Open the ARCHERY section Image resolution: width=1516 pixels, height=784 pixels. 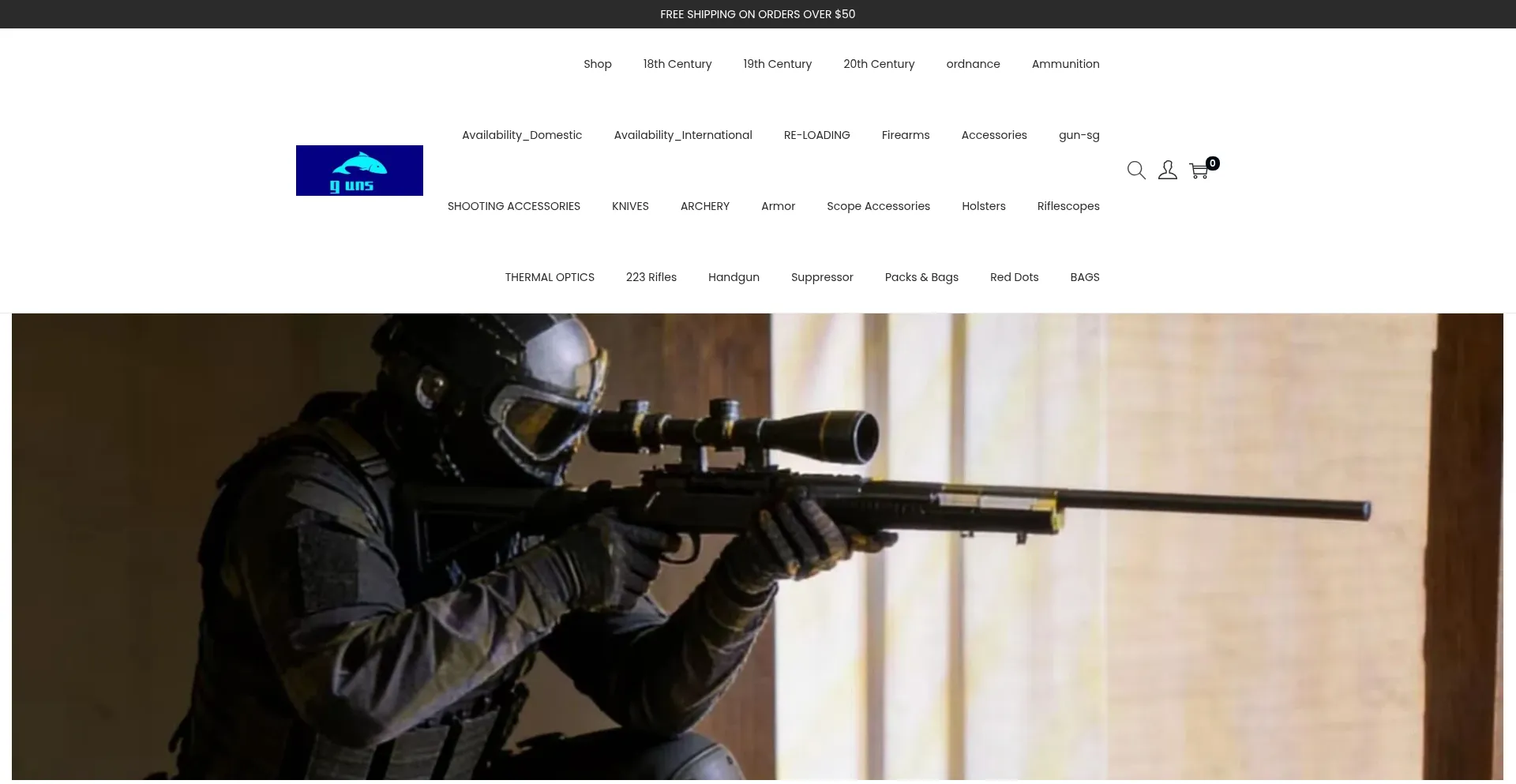click(705, 206)
